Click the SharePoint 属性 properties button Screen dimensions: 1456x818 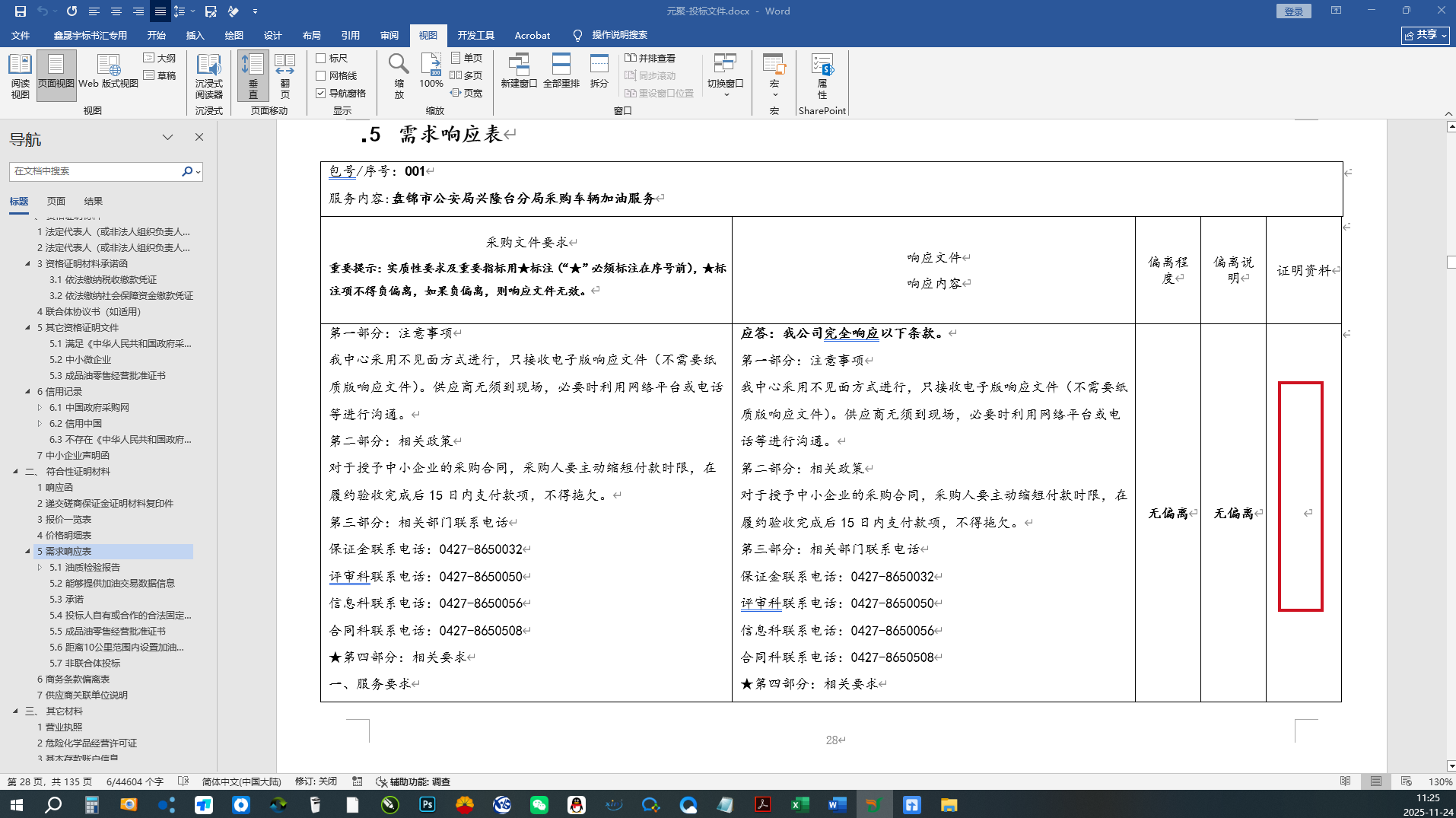[822, 76]
